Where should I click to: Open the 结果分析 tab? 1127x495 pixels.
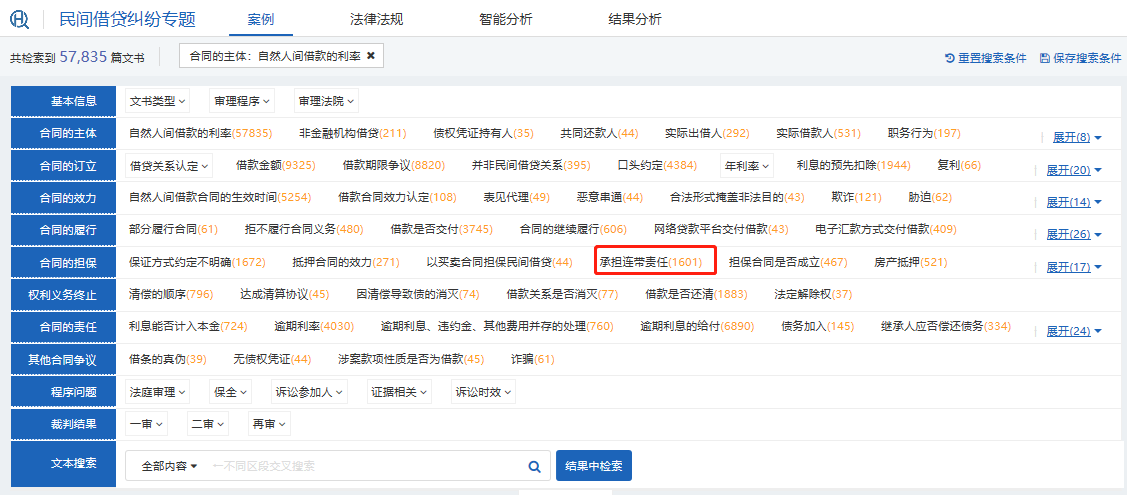coord(635,19)
